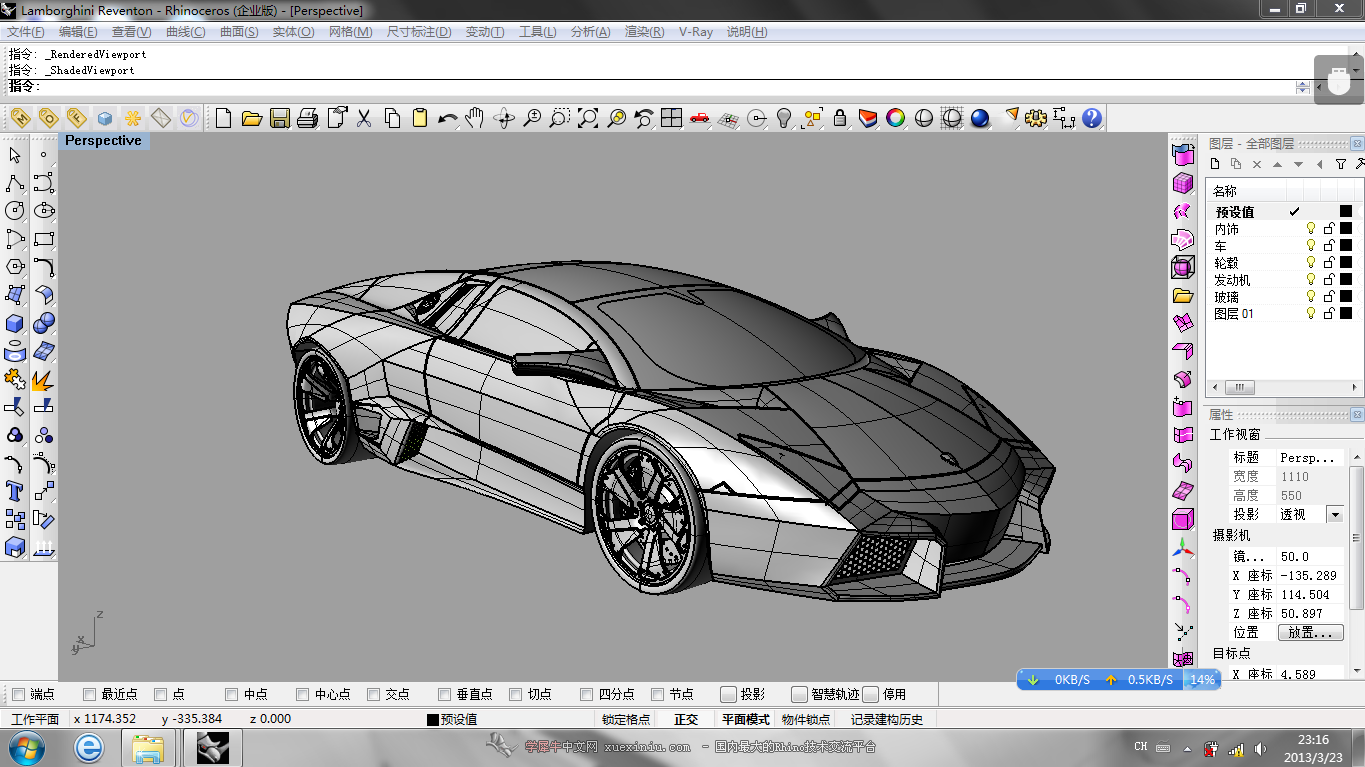
Task: Select the Rotate view tool
Action: [504, 118]
